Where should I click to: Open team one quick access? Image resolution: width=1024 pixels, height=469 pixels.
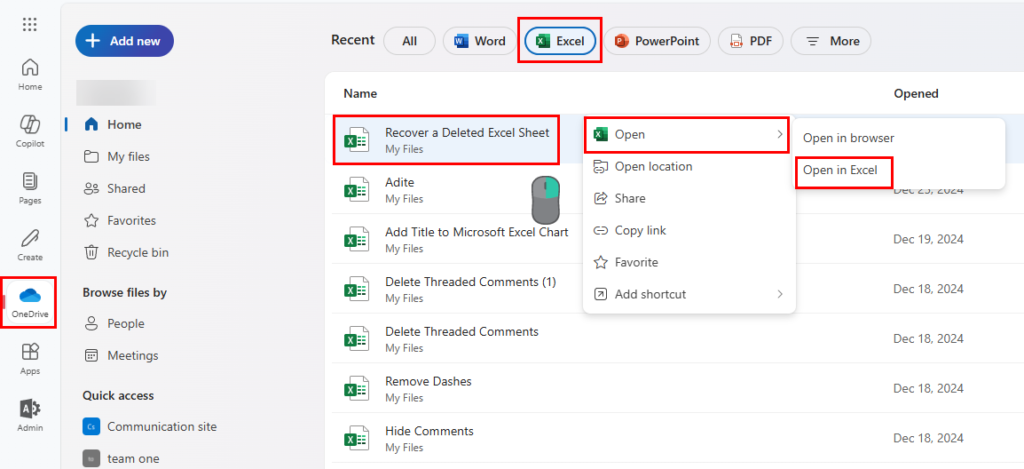pos(121,459)
